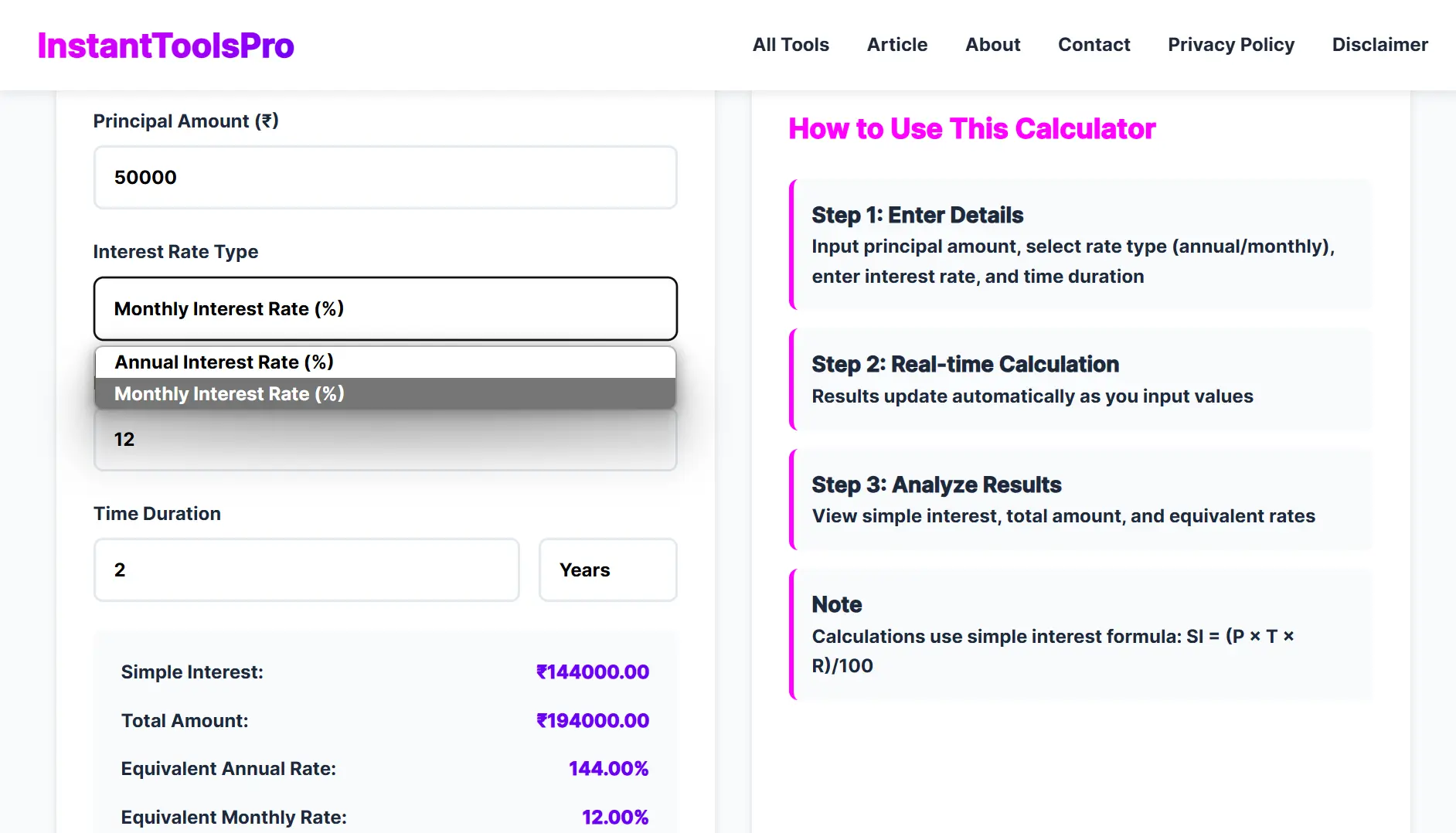Click the Equivalent Annual Rate: label
This screenshot has width=1456, height=833.
click(x=229, y=769)
